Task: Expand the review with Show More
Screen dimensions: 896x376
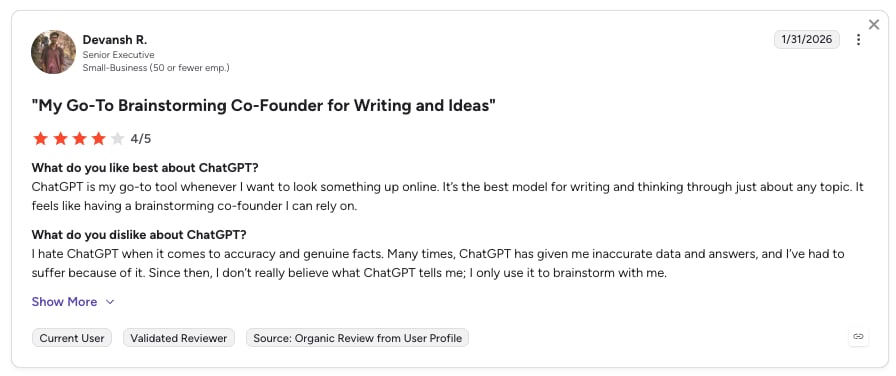Action: pyautogui.click(x=64, y=302)
